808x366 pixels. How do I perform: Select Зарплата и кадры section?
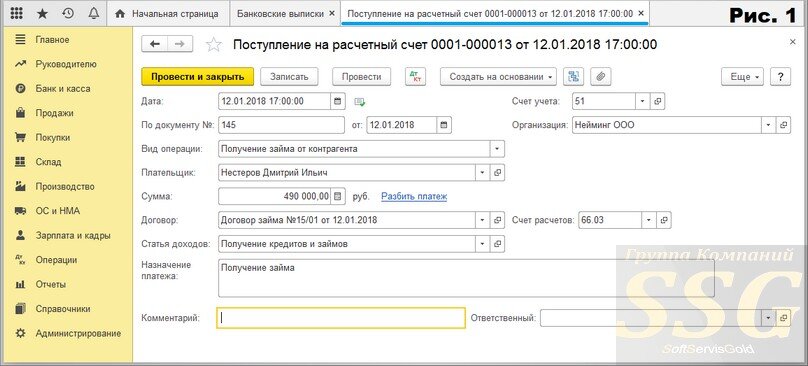pos(73,236)
